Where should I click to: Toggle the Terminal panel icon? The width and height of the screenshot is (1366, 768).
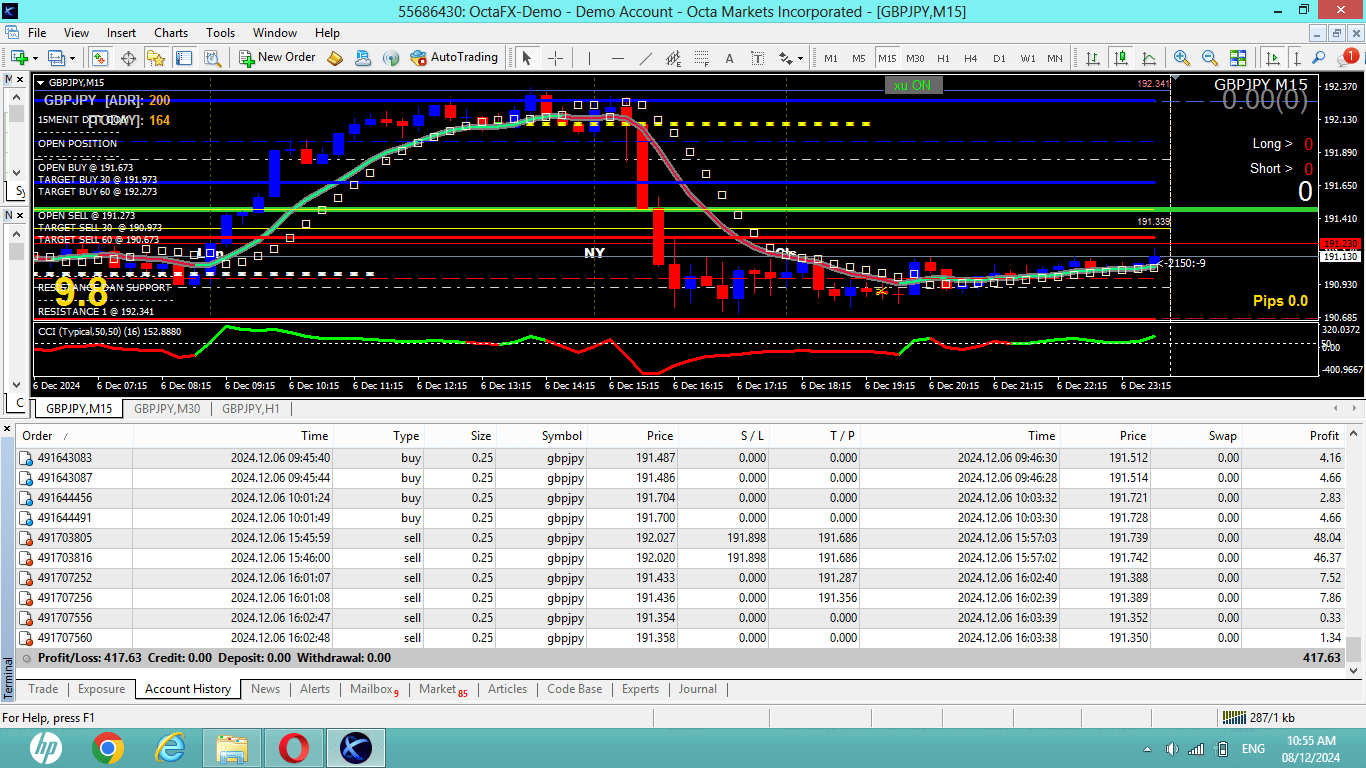point(182,58)
